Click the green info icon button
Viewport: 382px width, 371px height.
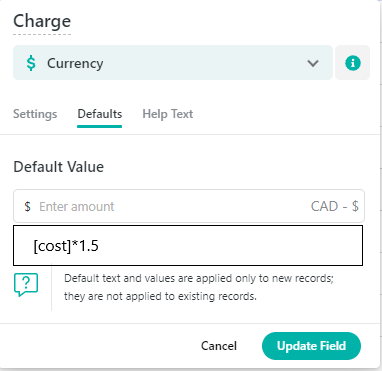353,63
